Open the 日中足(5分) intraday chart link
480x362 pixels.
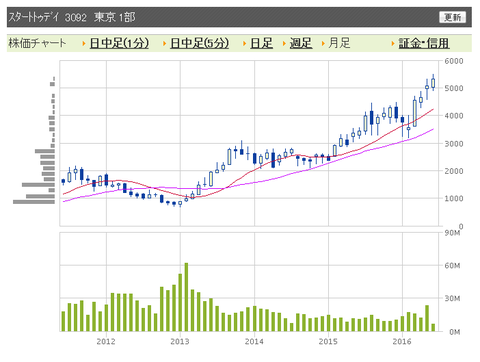coord(199,43)
